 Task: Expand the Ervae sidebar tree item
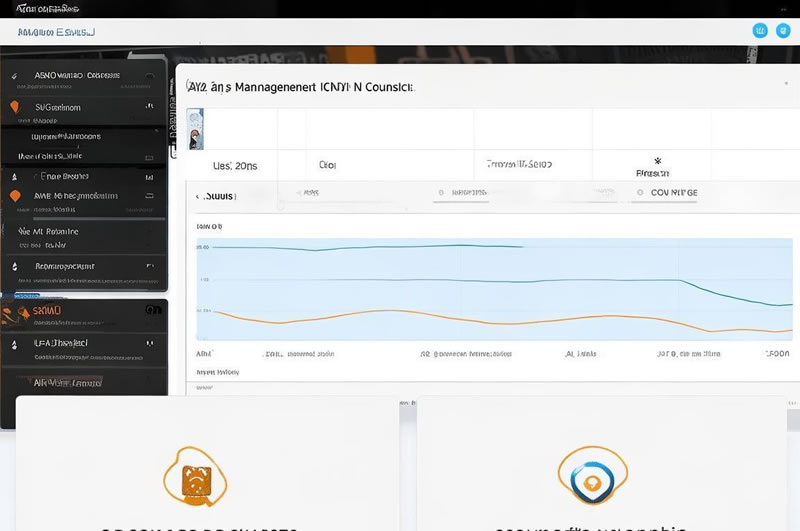point(15,176)
